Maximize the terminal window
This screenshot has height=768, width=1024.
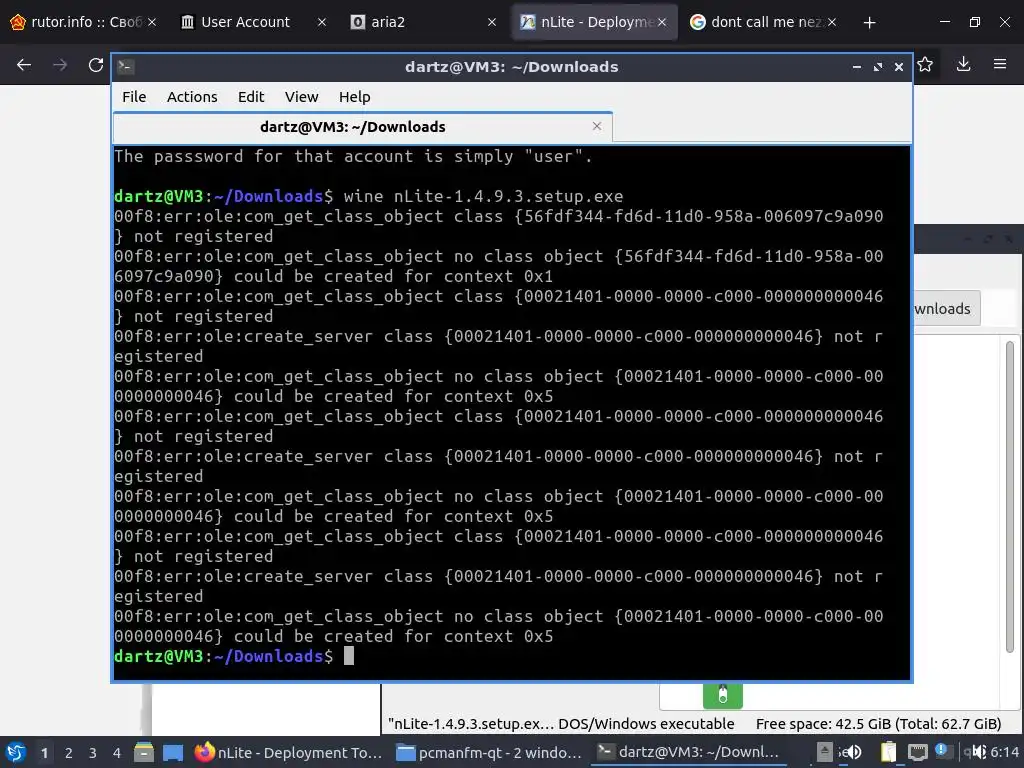click(878, 67)
